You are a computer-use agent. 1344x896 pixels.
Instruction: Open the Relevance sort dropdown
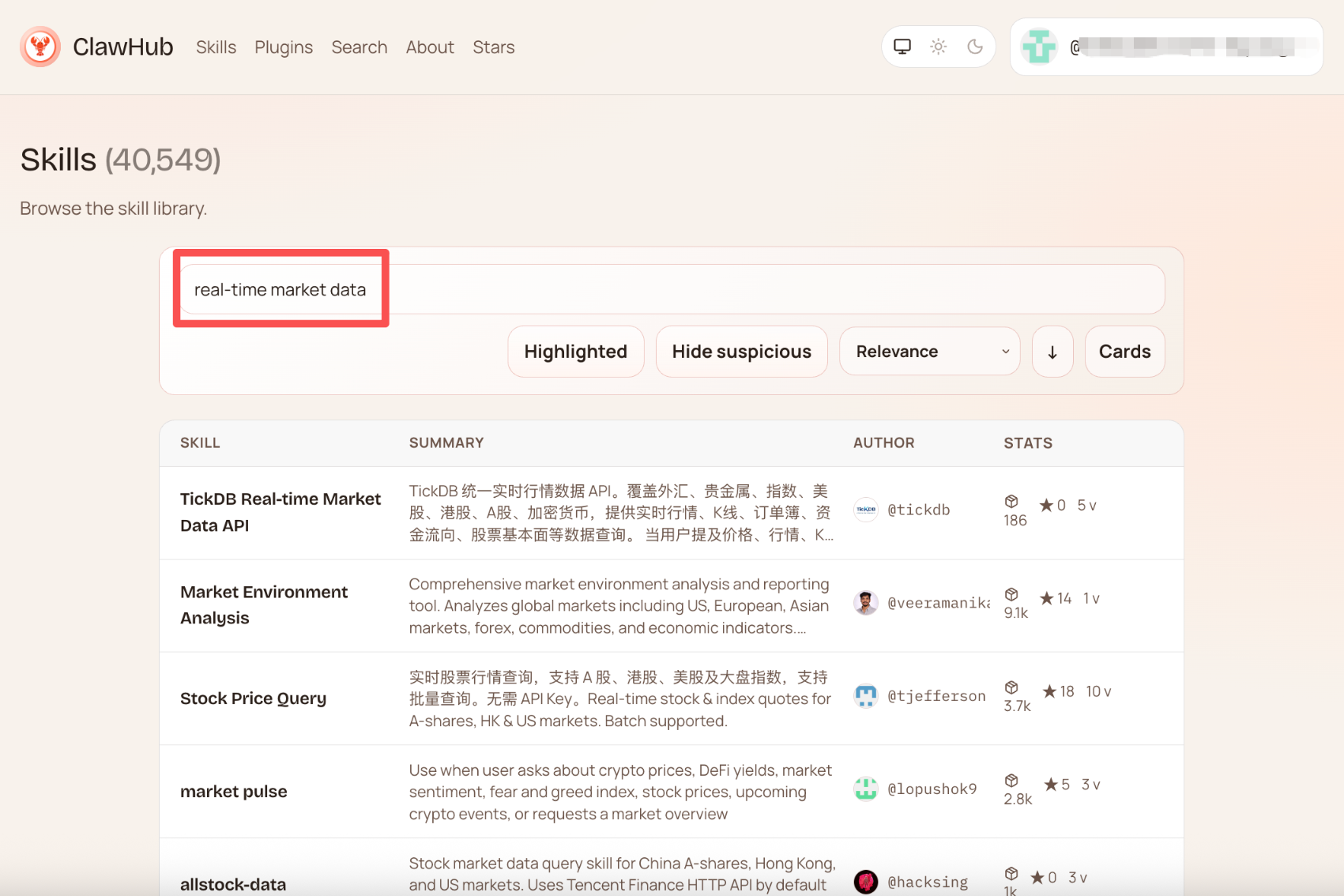point(930,352)
